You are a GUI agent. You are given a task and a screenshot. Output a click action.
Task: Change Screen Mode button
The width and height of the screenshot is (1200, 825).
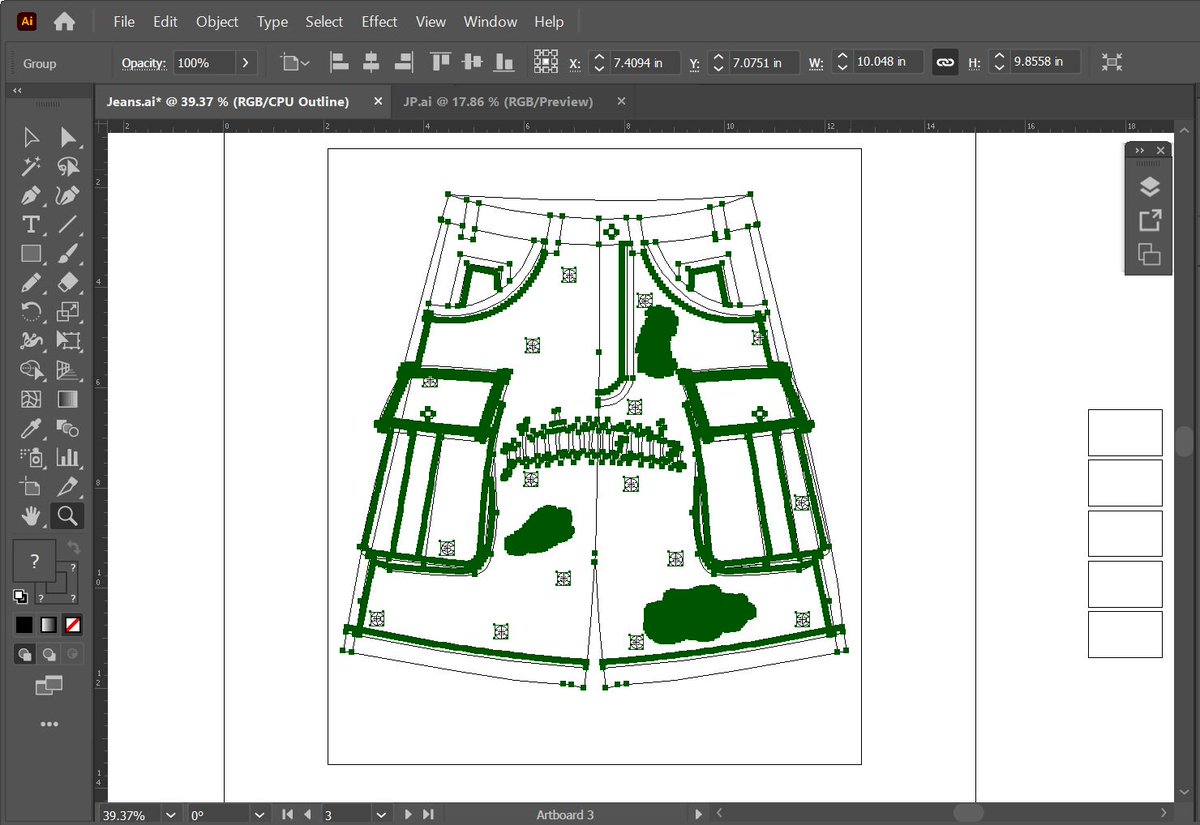pyautogui.click(x=48, y=685)
